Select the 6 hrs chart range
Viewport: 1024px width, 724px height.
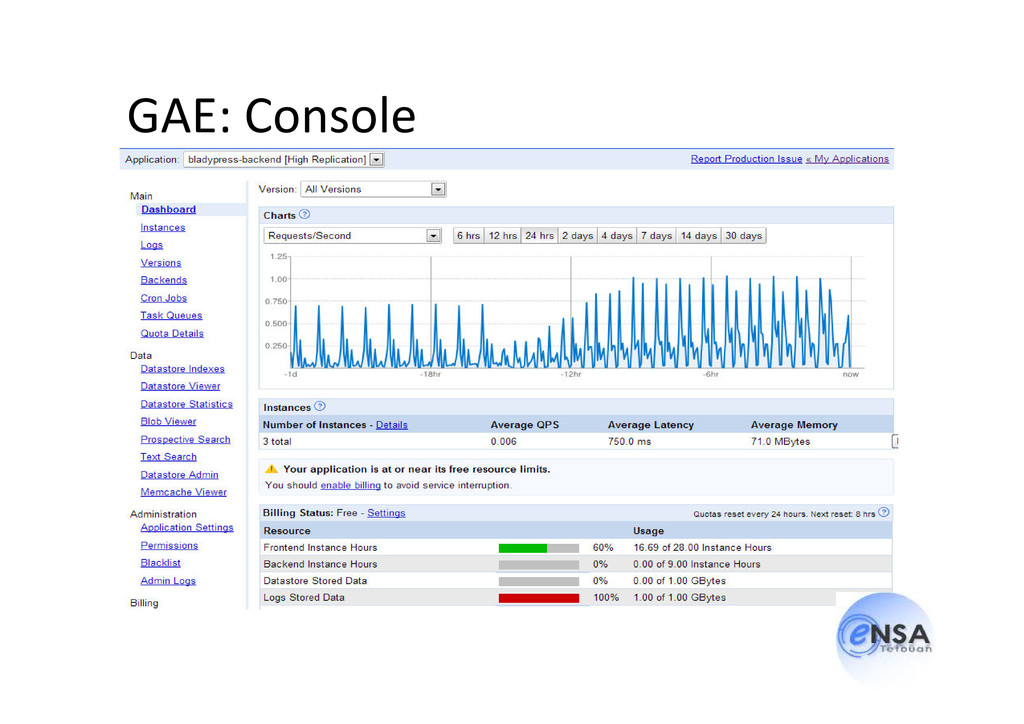click(x=468, y=236)
